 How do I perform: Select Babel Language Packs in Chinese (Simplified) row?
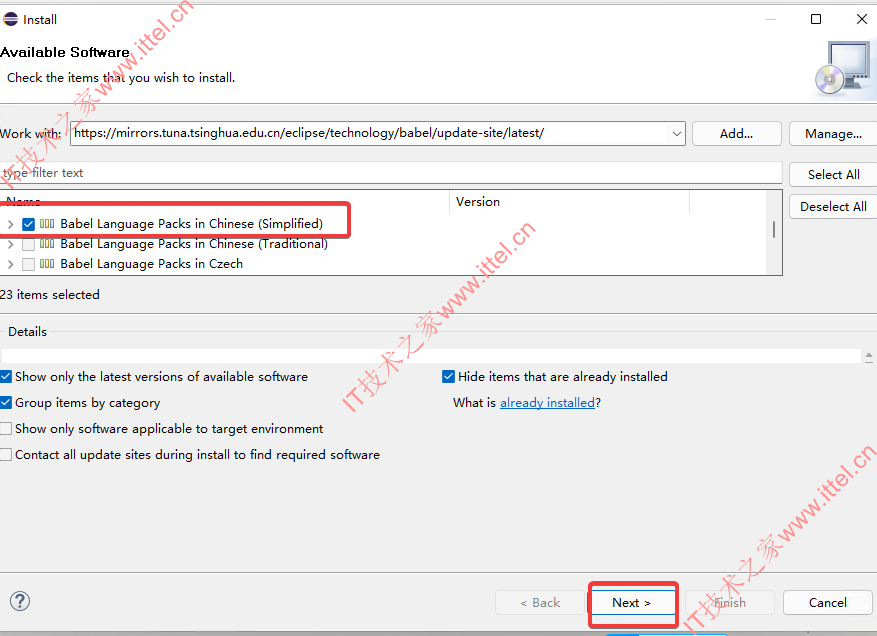[191, 224]
